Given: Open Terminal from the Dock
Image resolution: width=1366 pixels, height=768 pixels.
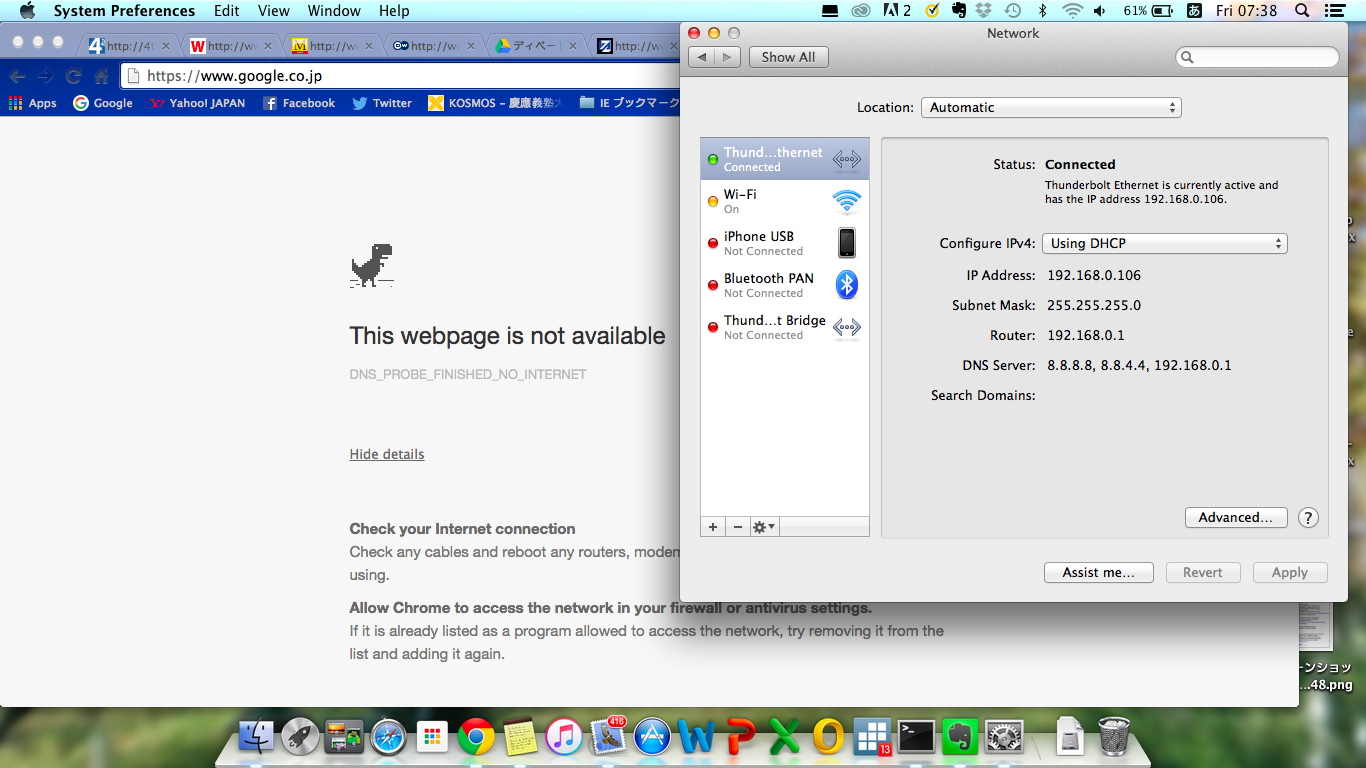Looking at the screenshot, I should pyautogui.click(x=916, y=737).
